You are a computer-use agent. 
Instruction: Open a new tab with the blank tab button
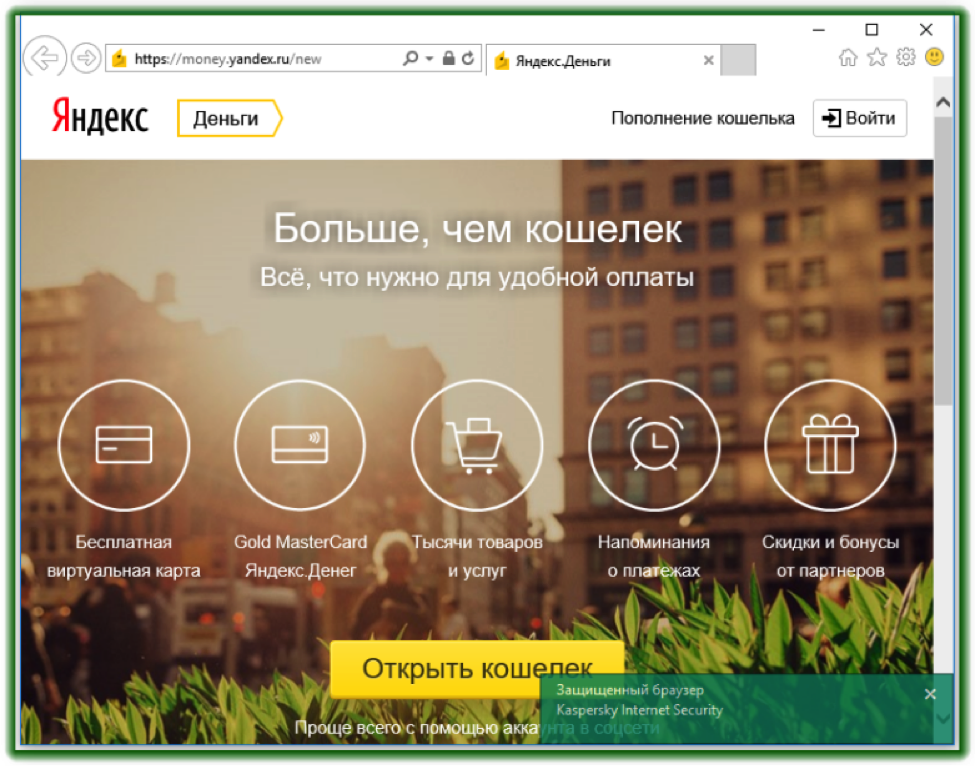(738, 60)
